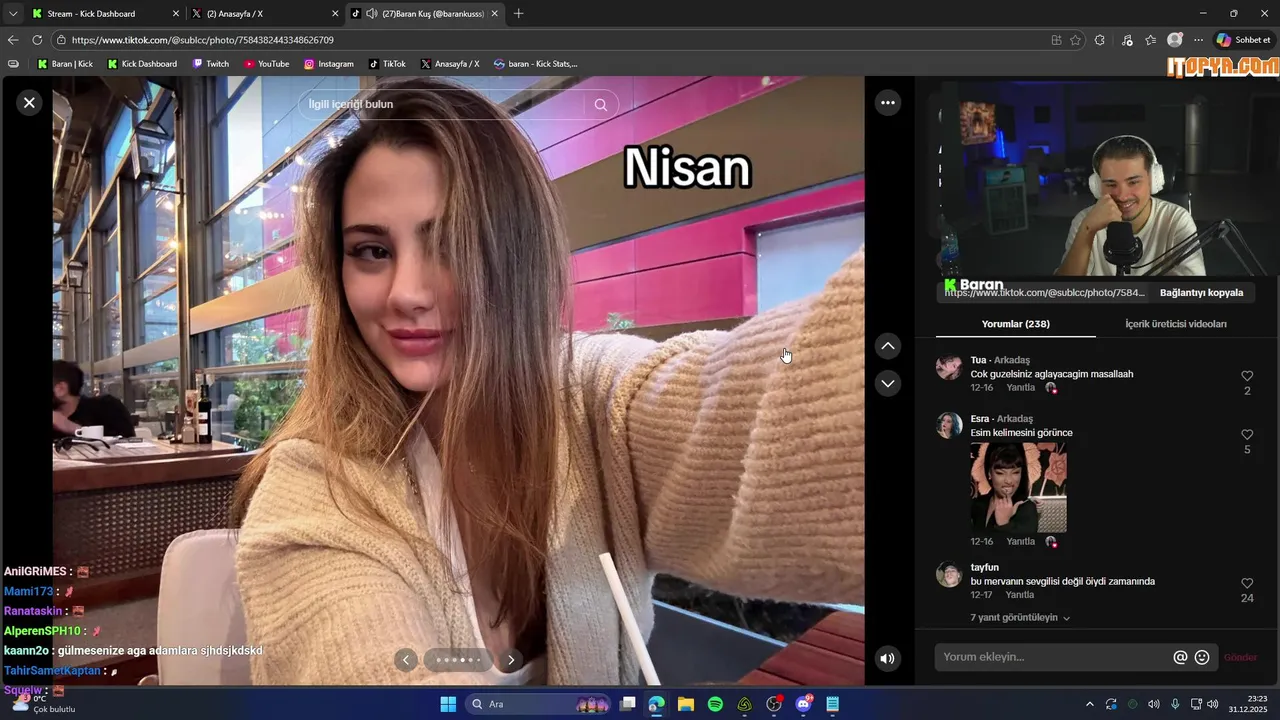The height and width of the screenshot is (720, 1280).
Task: Go to previous post with up arrow
Action: [887, 346]
